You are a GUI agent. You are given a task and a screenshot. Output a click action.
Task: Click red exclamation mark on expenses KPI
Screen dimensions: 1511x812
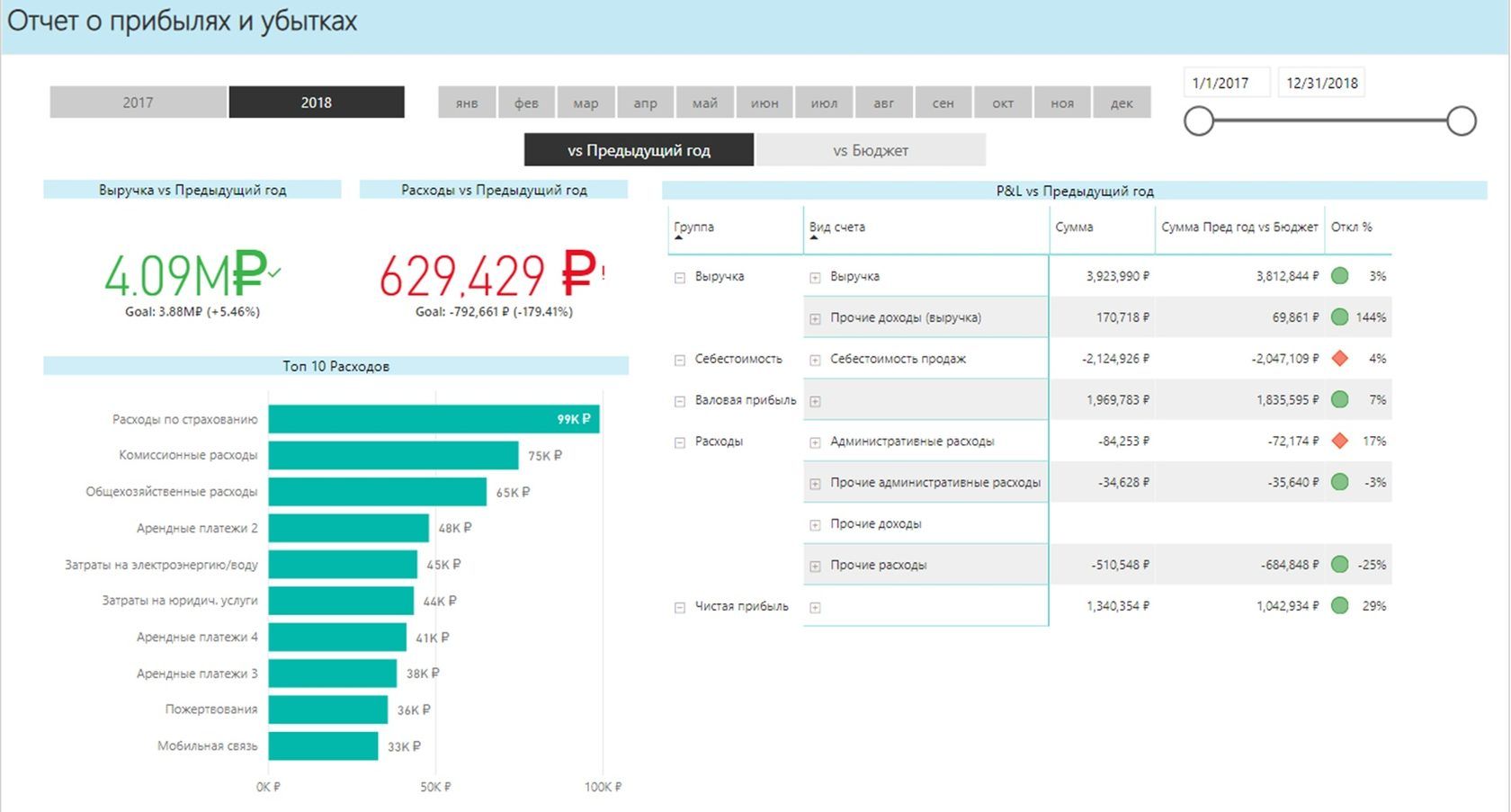tap(603, 272)
